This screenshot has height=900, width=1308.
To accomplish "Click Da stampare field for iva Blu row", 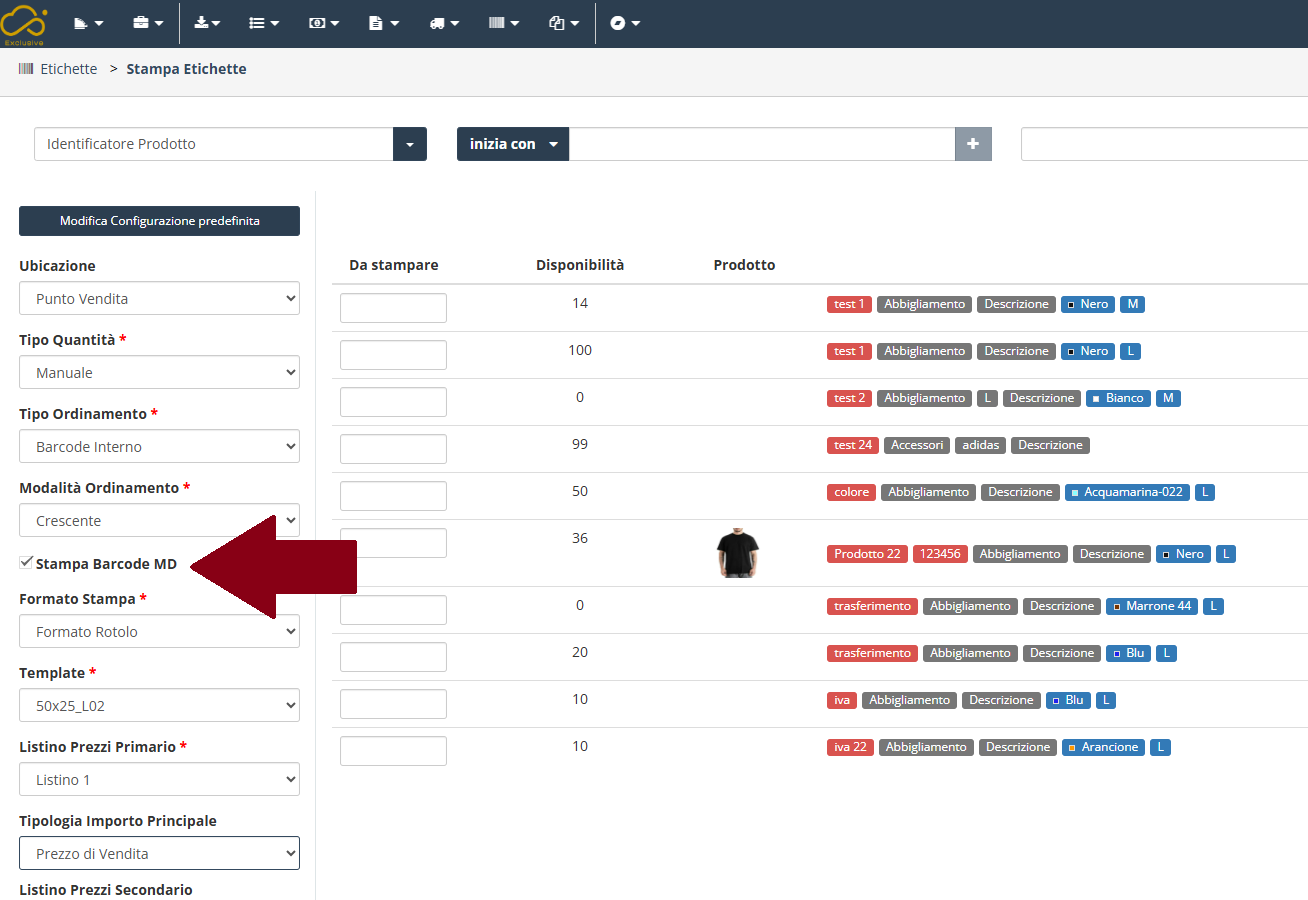I will click(393, 703).
